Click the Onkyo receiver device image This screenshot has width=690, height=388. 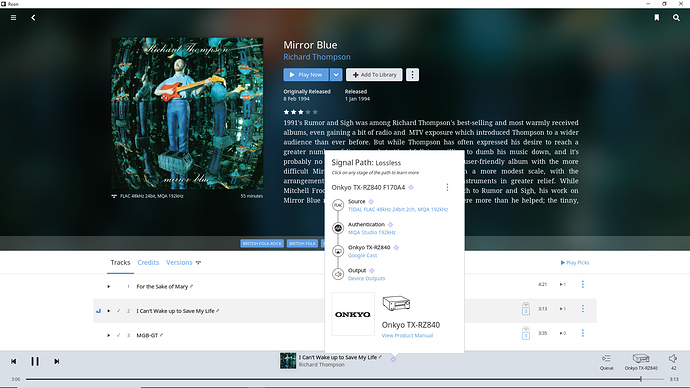tap(396, 303)
